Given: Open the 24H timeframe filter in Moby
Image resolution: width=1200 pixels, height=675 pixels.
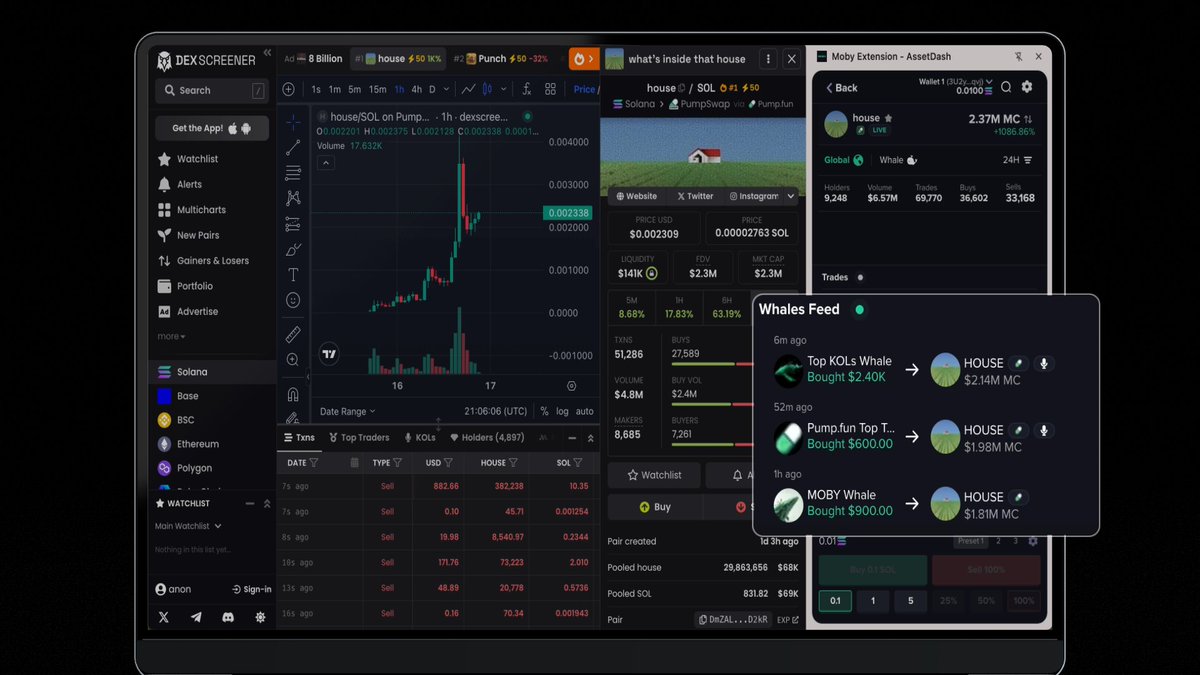Looking at the screenshot, I should click(x=1017, y=160).
